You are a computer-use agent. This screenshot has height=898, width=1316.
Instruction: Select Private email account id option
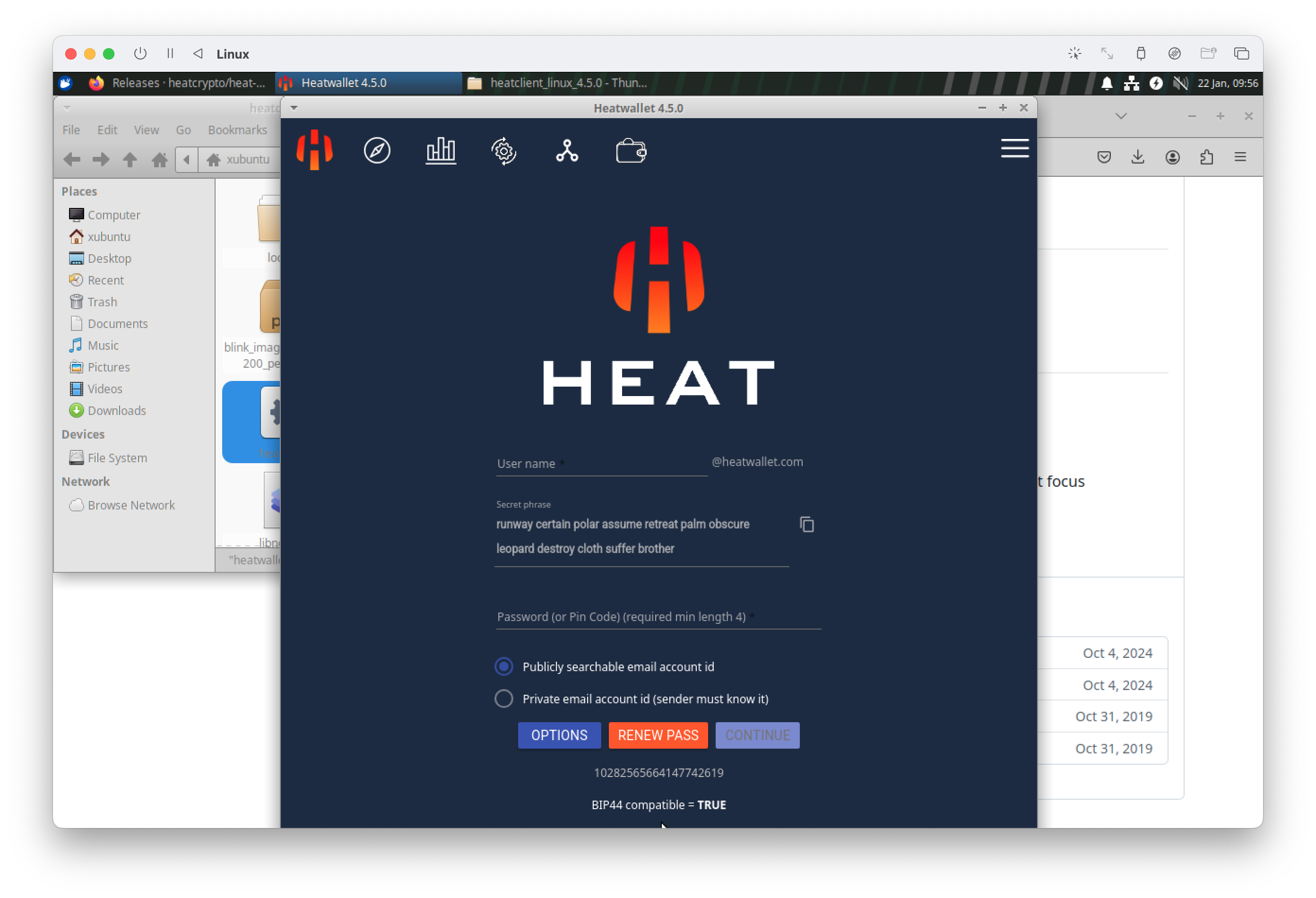503,698
